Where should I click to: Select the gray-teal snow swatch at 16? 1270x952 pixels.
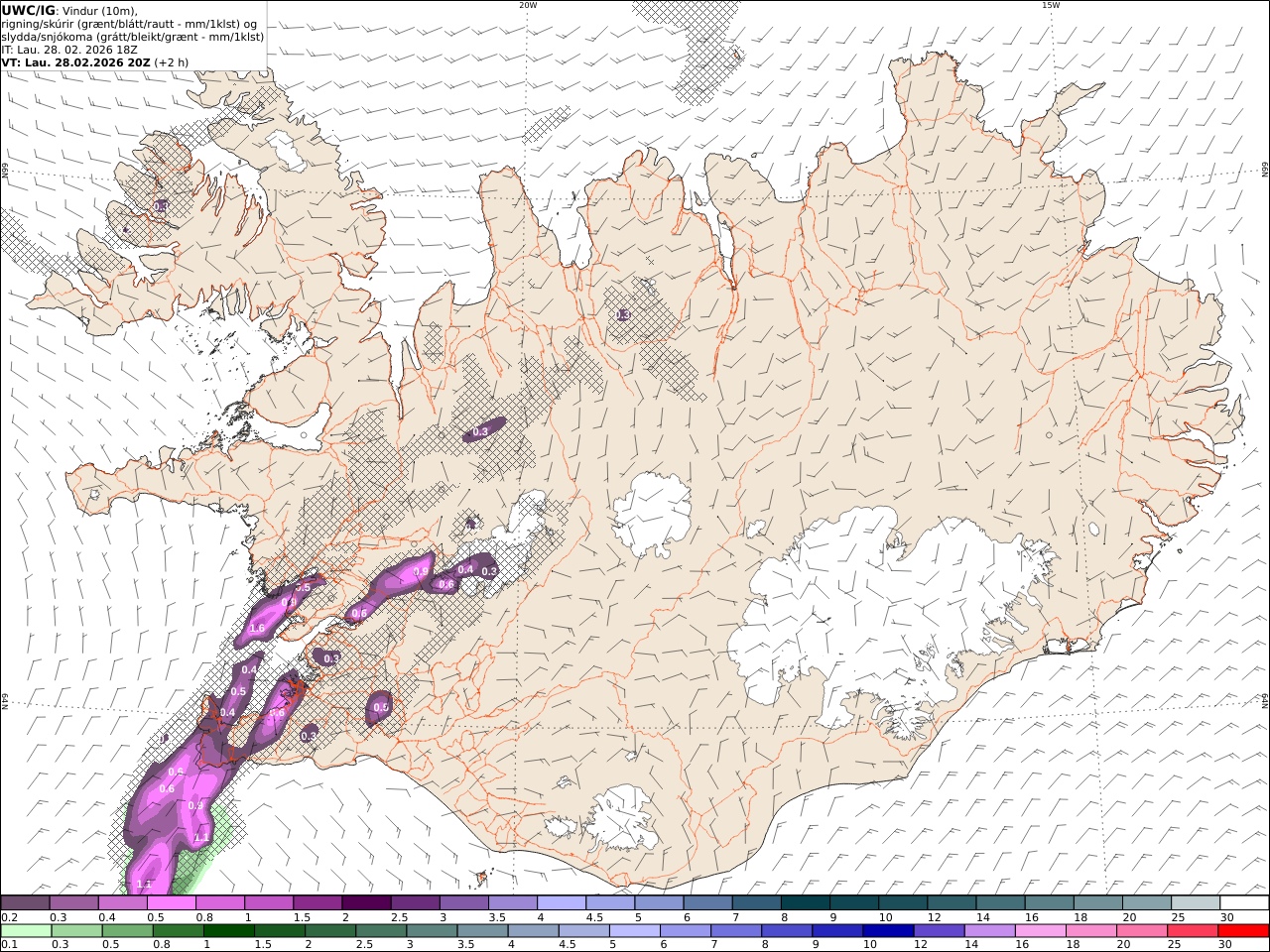[x=1049, y=902]
